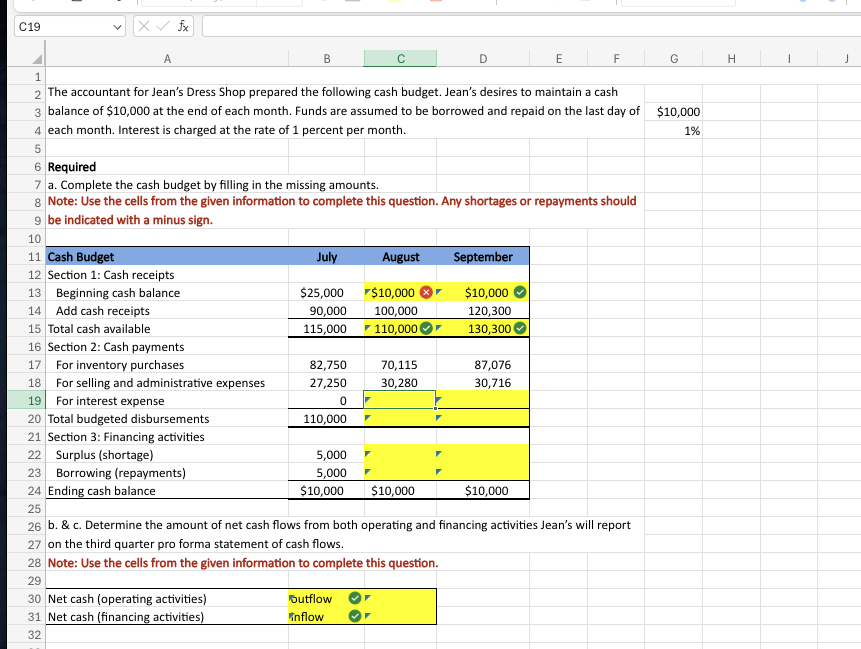
Task: Select July total disbursements 110,000
Action: click(326, 418)
